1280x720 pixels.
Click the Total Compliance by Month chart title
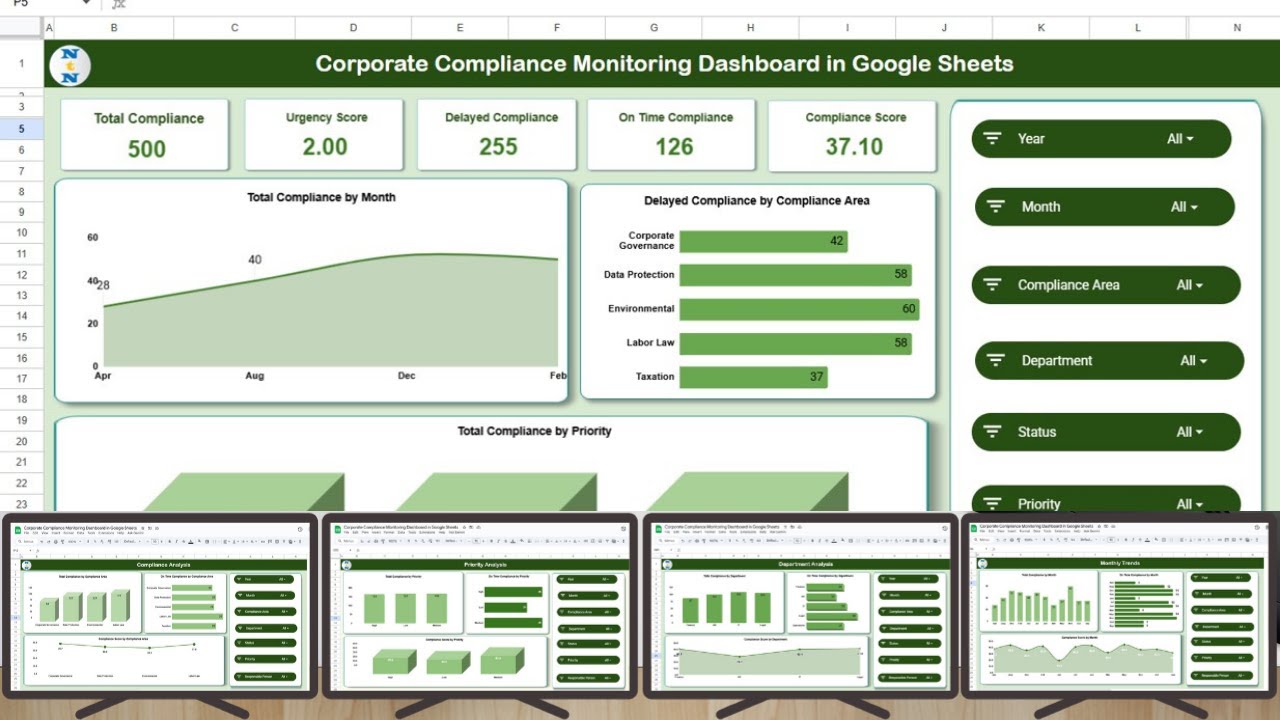321,198
